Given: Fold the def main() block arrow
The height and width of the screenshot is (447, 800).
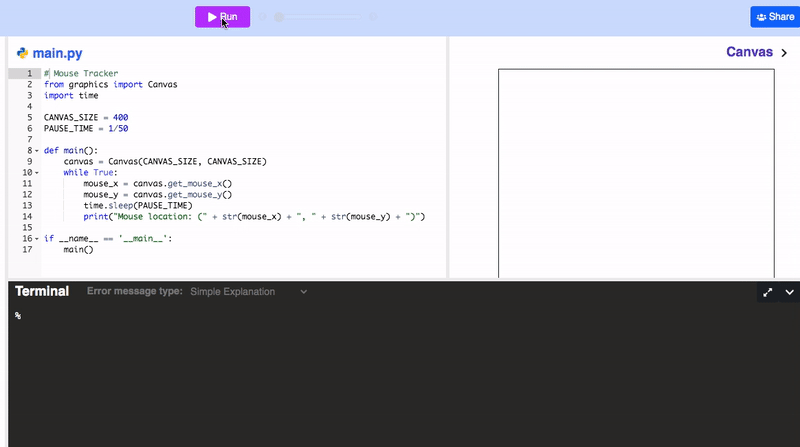Looking at the screenshot, I should coord(37,151).
